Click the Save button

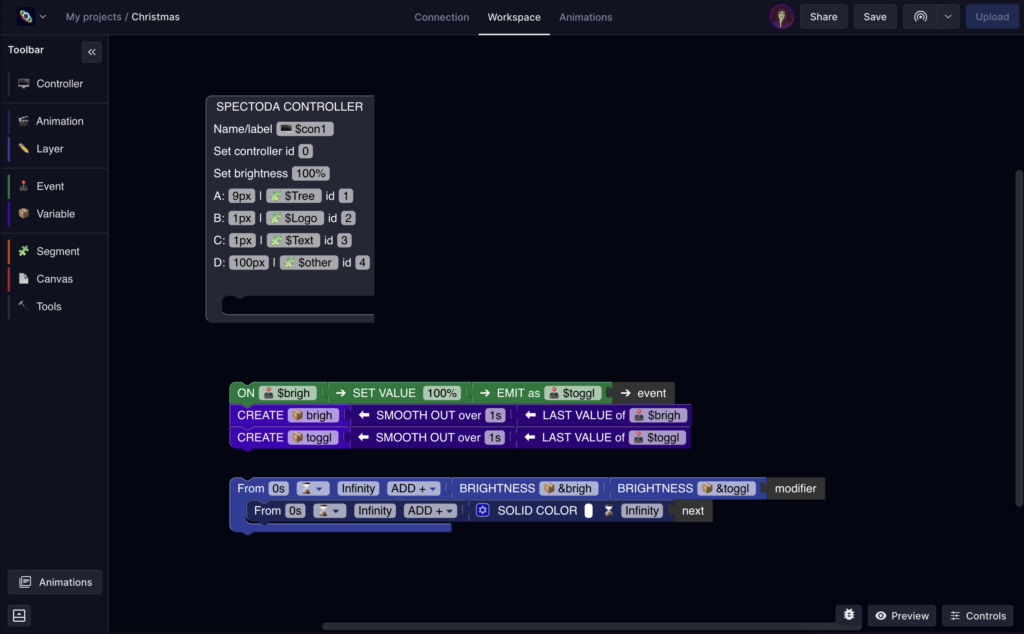[874, 17]
